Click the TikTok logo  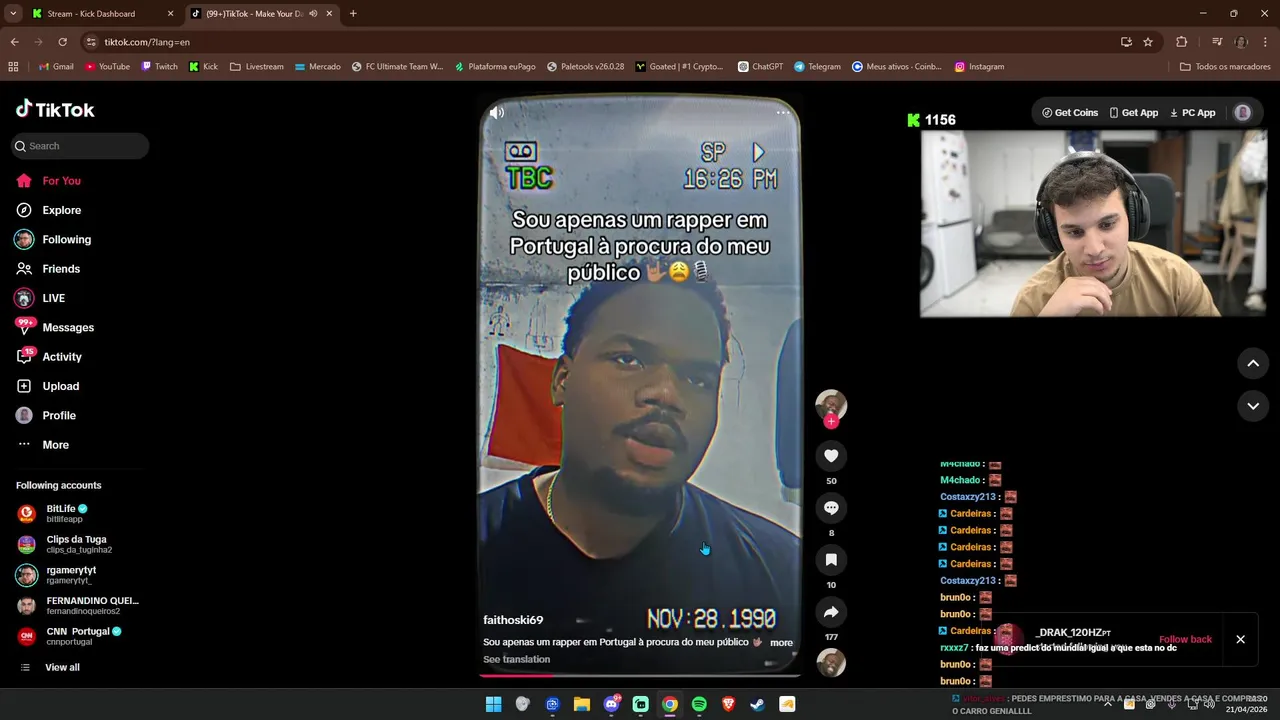coord(55,110)
